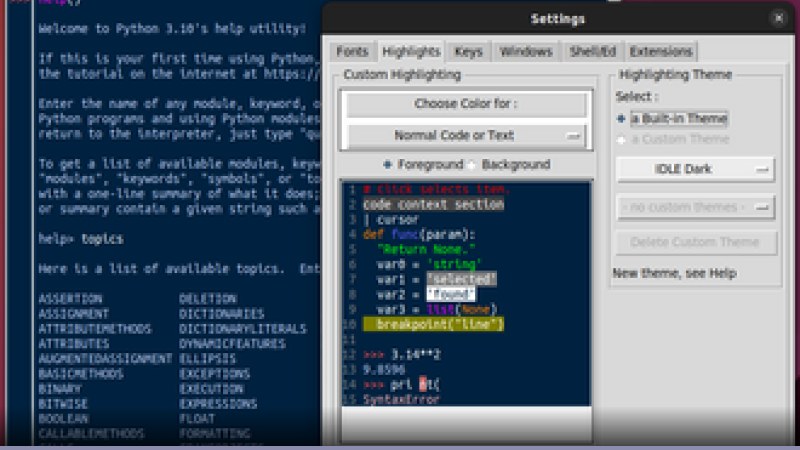Click the New theme, see Help text
Image resolution: width=800 pixels, height=450 pixels.
coord(674,273)
